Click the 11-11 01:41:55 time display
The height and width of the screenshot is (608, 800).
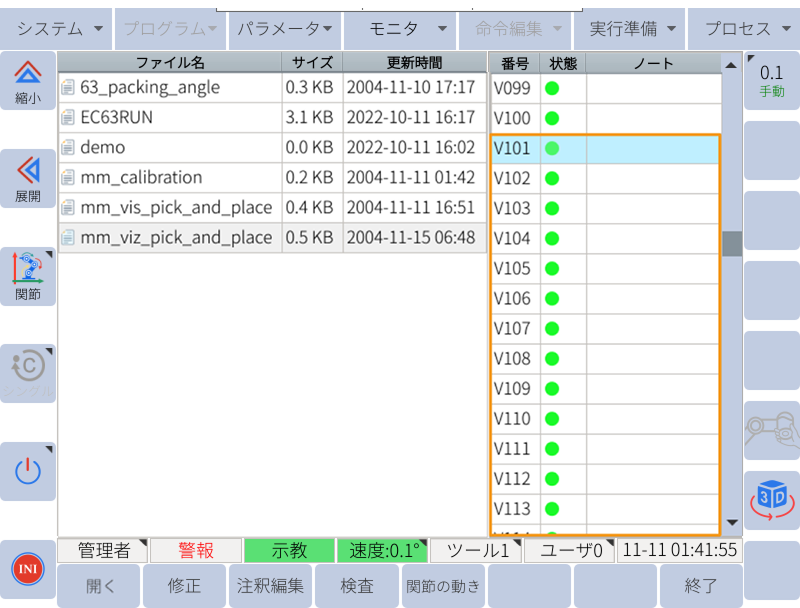pos(680,551)
